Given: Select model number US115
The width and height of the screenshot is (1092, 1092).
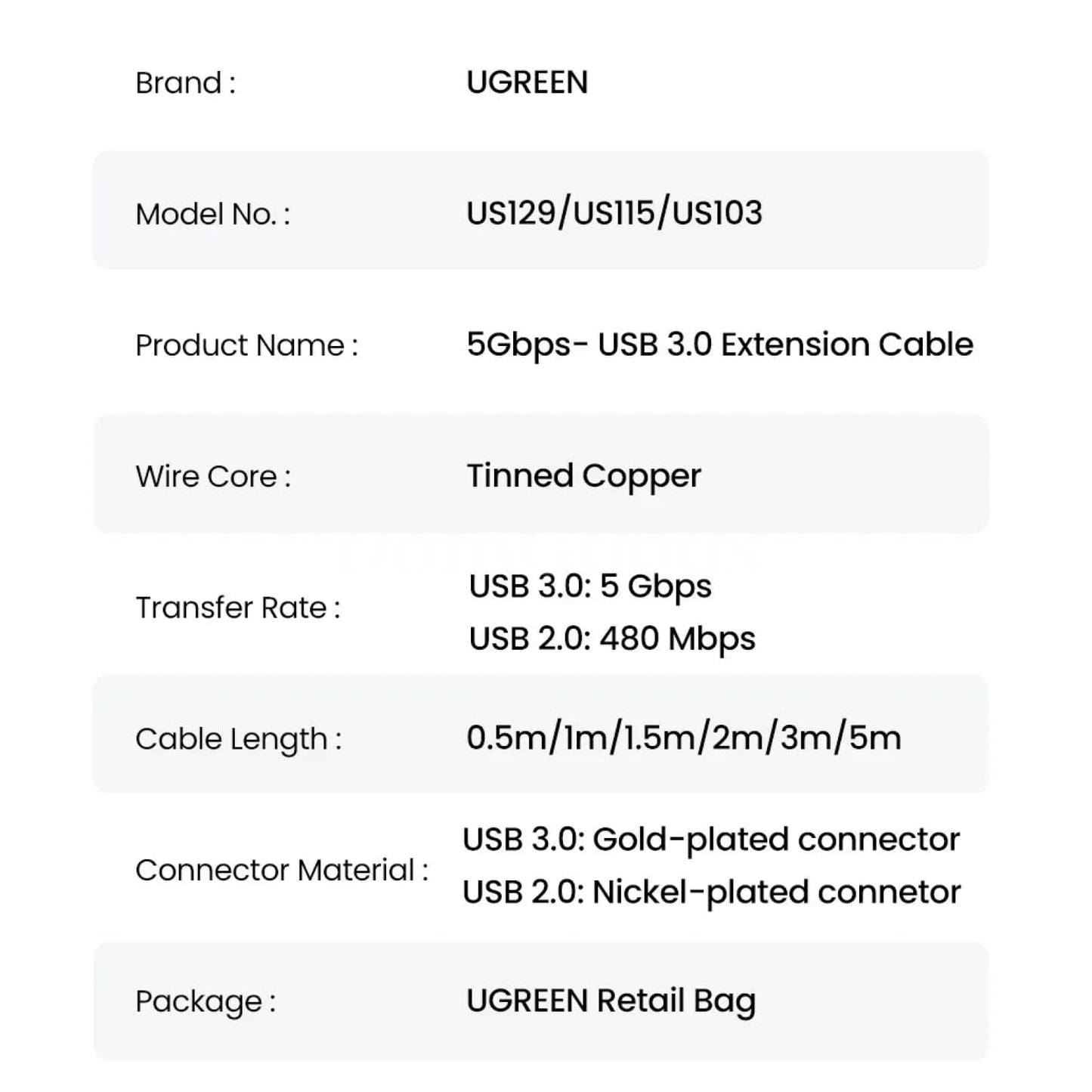Looking at the screenshot, I should pyautogui.click(x=613, y=213).
